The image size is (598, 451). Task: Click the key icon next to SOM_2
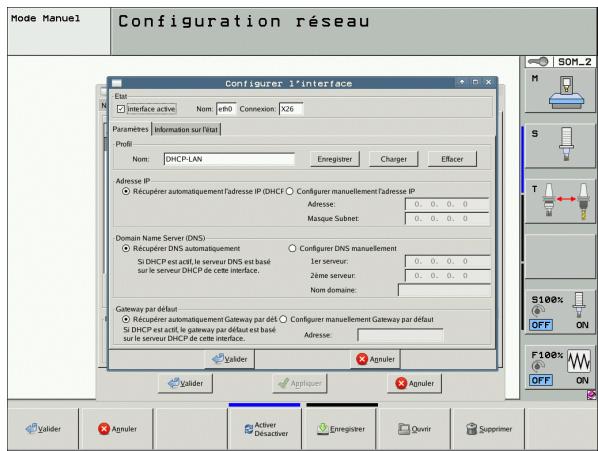539,62
